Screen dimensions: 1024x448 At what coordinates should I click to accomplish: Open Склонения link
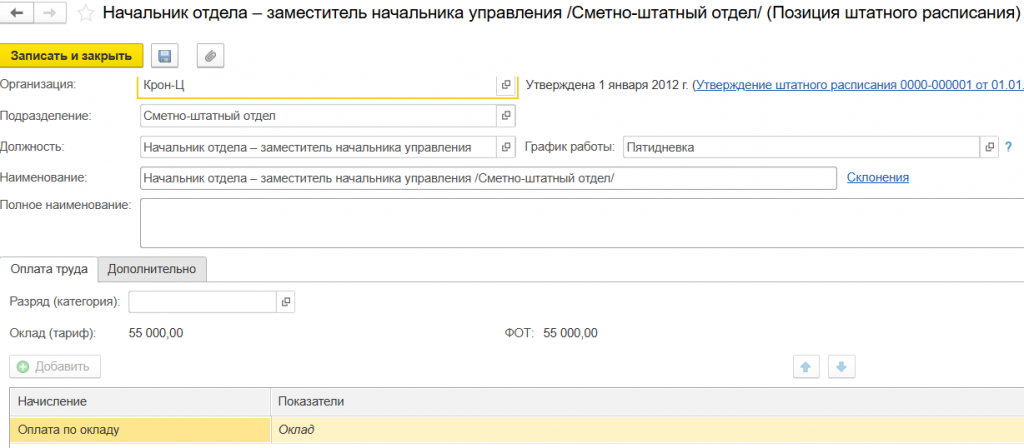click(x=878, y=177)
